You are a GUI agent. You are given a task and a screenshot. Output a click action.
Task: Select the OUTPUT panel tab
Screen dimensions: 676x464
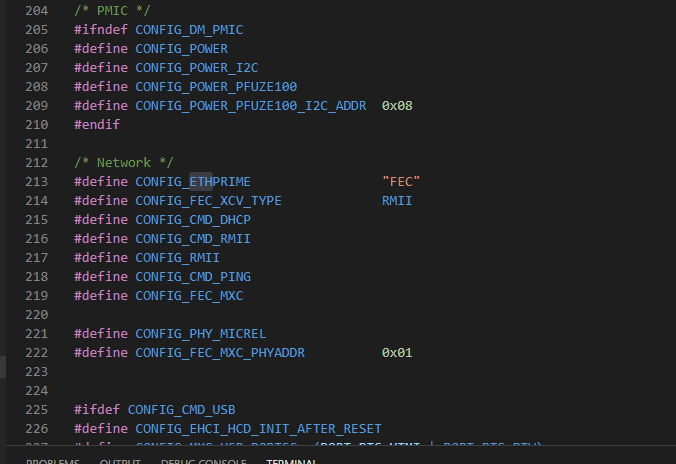pos(120,460)
